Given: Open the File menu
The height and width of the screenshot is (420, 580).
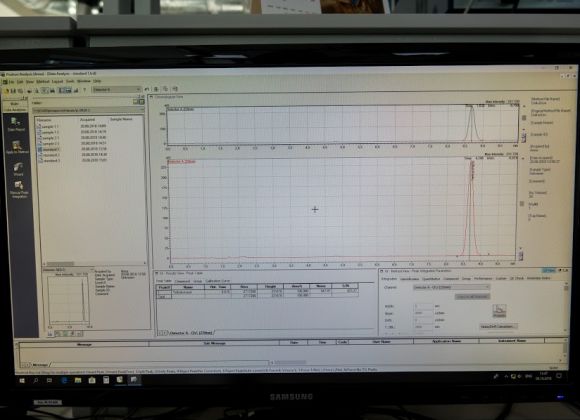Looking at the screenshot, I should [11, 82].
